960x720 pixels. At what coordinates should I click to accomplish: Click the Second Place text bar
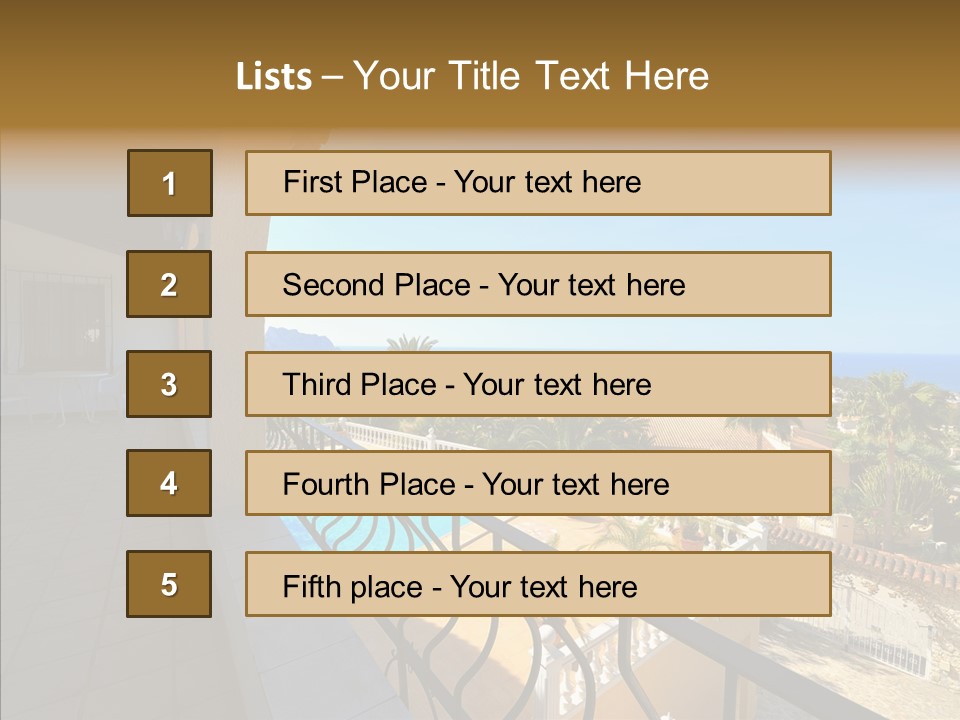(x=538, y=284)
